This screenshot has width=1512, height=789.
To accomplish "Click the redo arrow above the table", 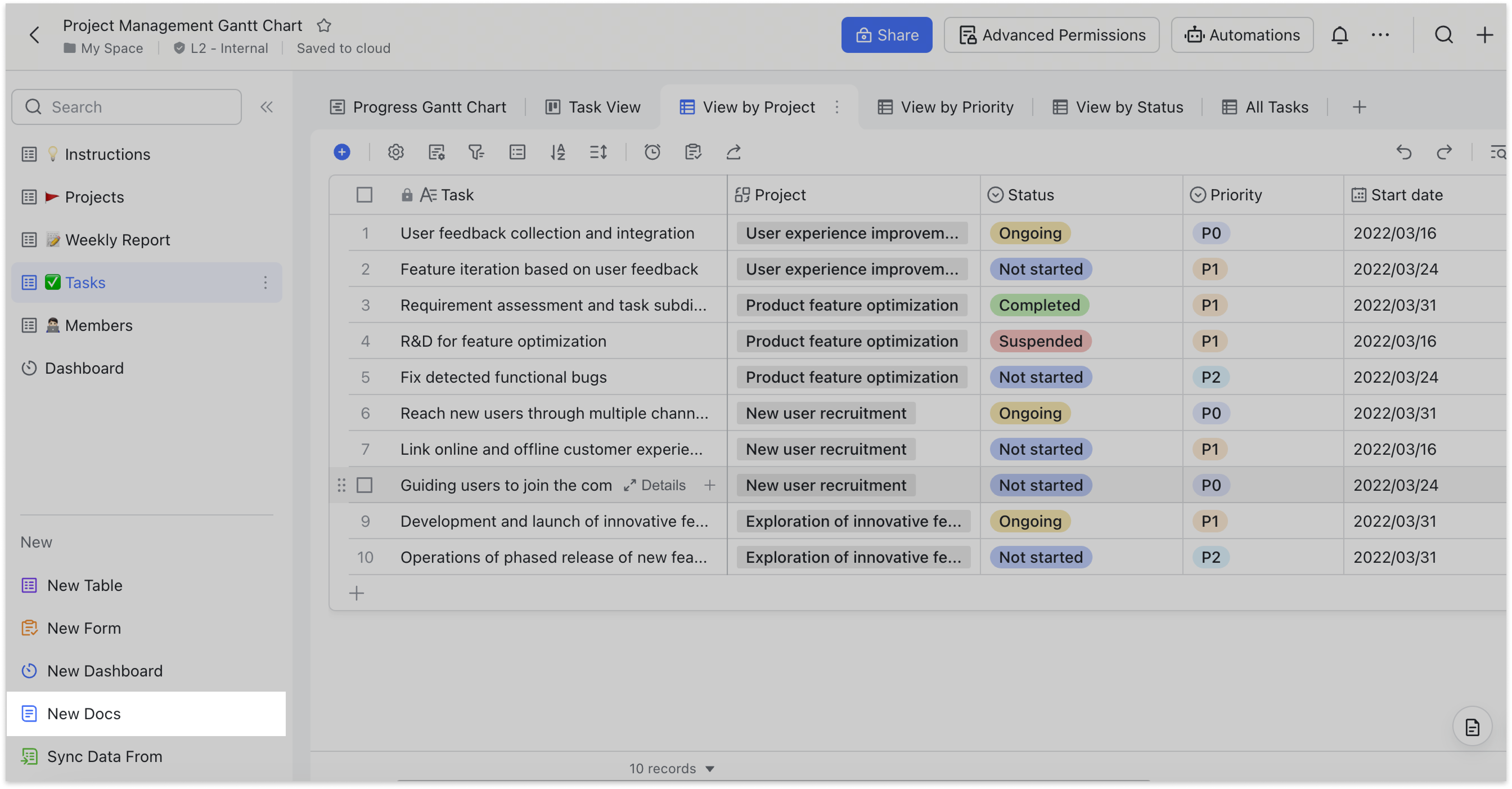I will click(1445, 152).
